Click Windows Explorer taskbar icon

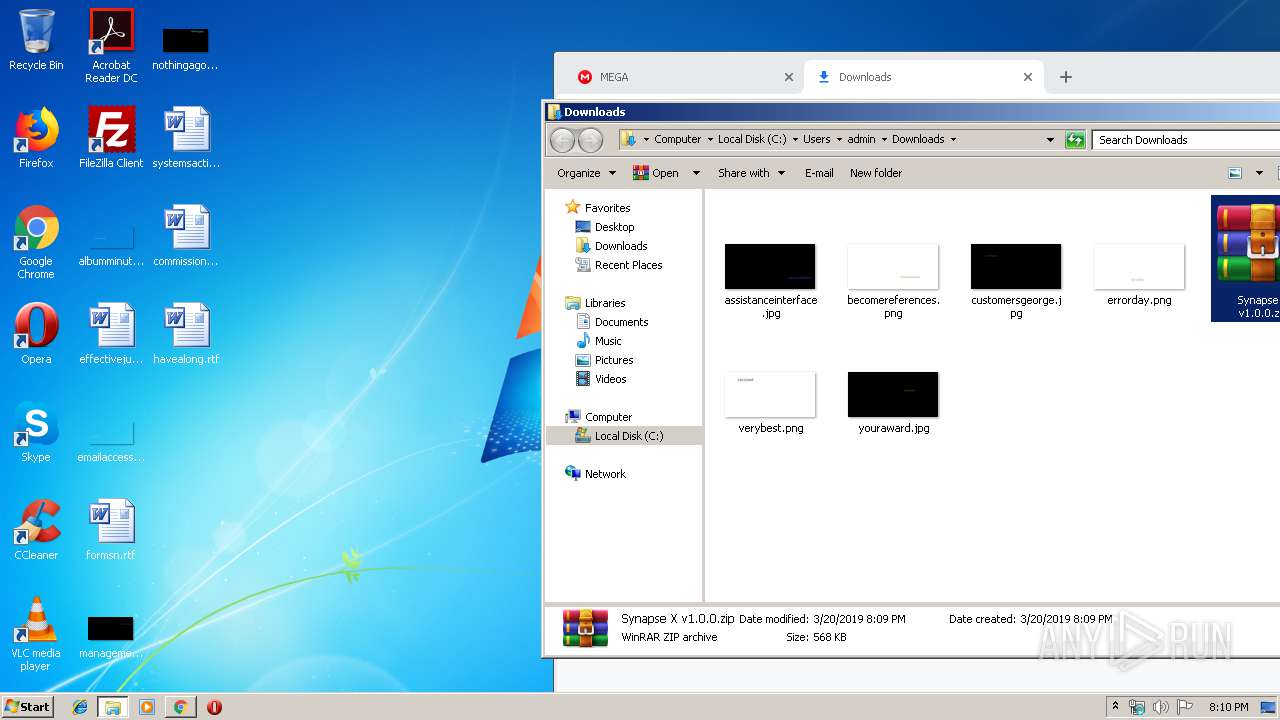click(113, 707)
